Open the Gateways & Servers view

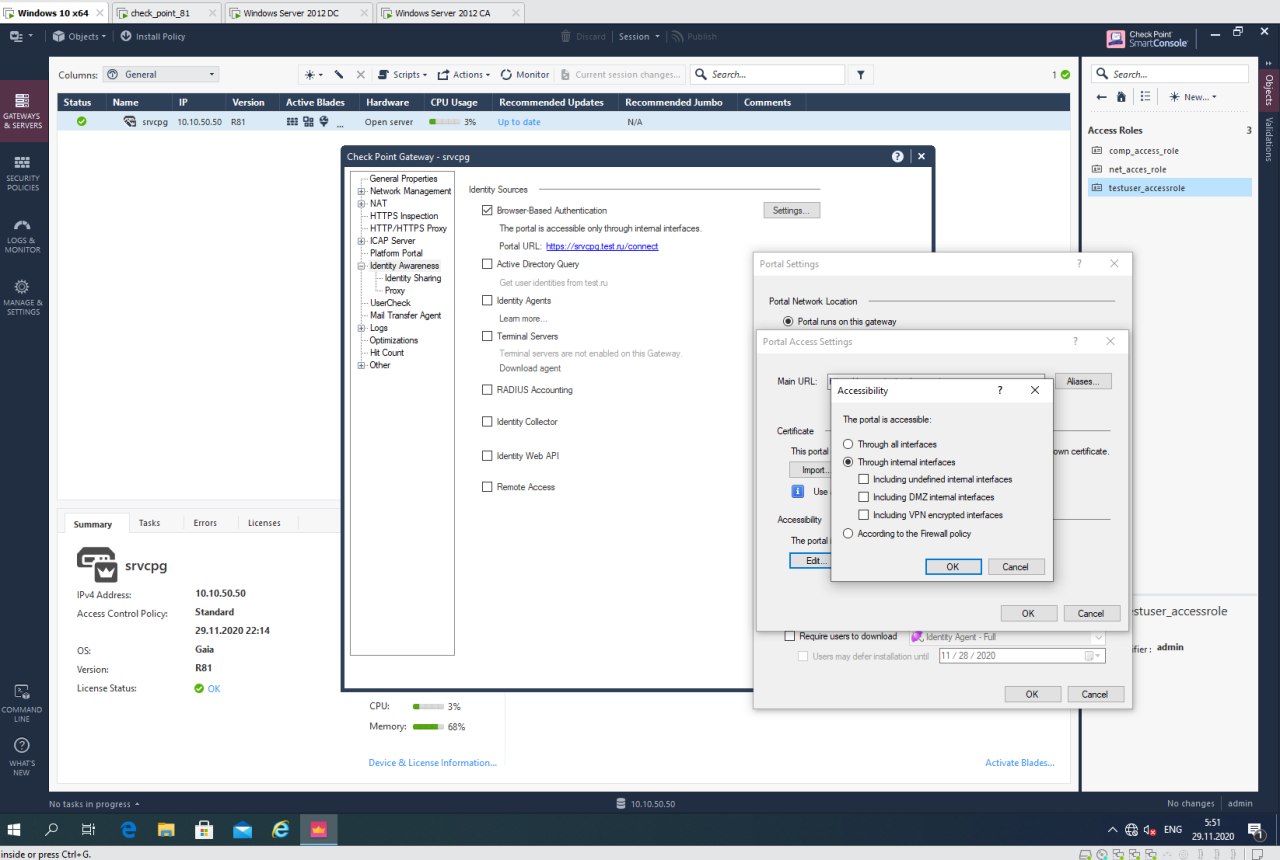coord(22,110)
